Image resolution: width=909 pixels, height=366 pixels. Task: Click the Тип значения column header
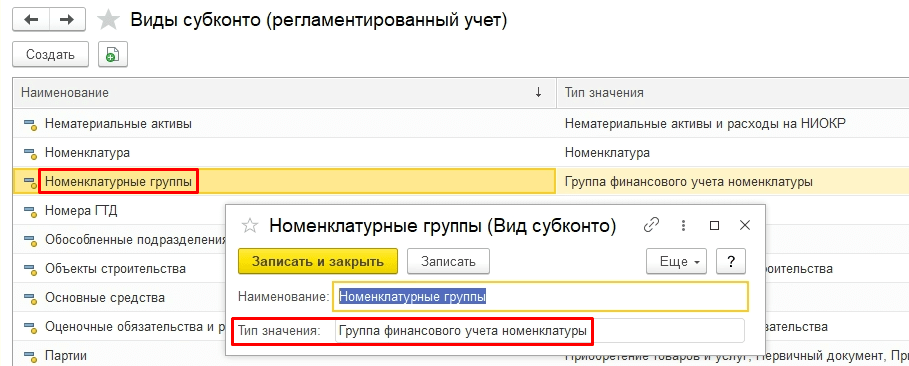(x=733, y=93)
